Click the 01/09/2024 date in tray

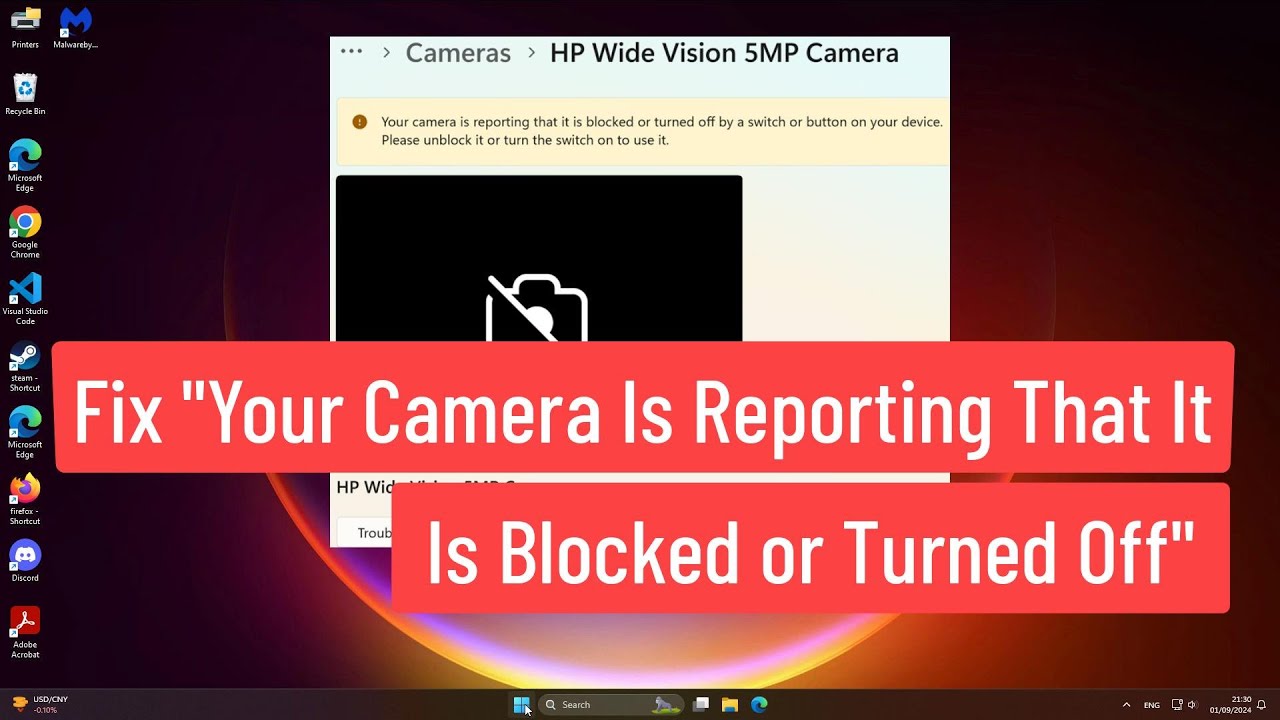coord(1230,710)
